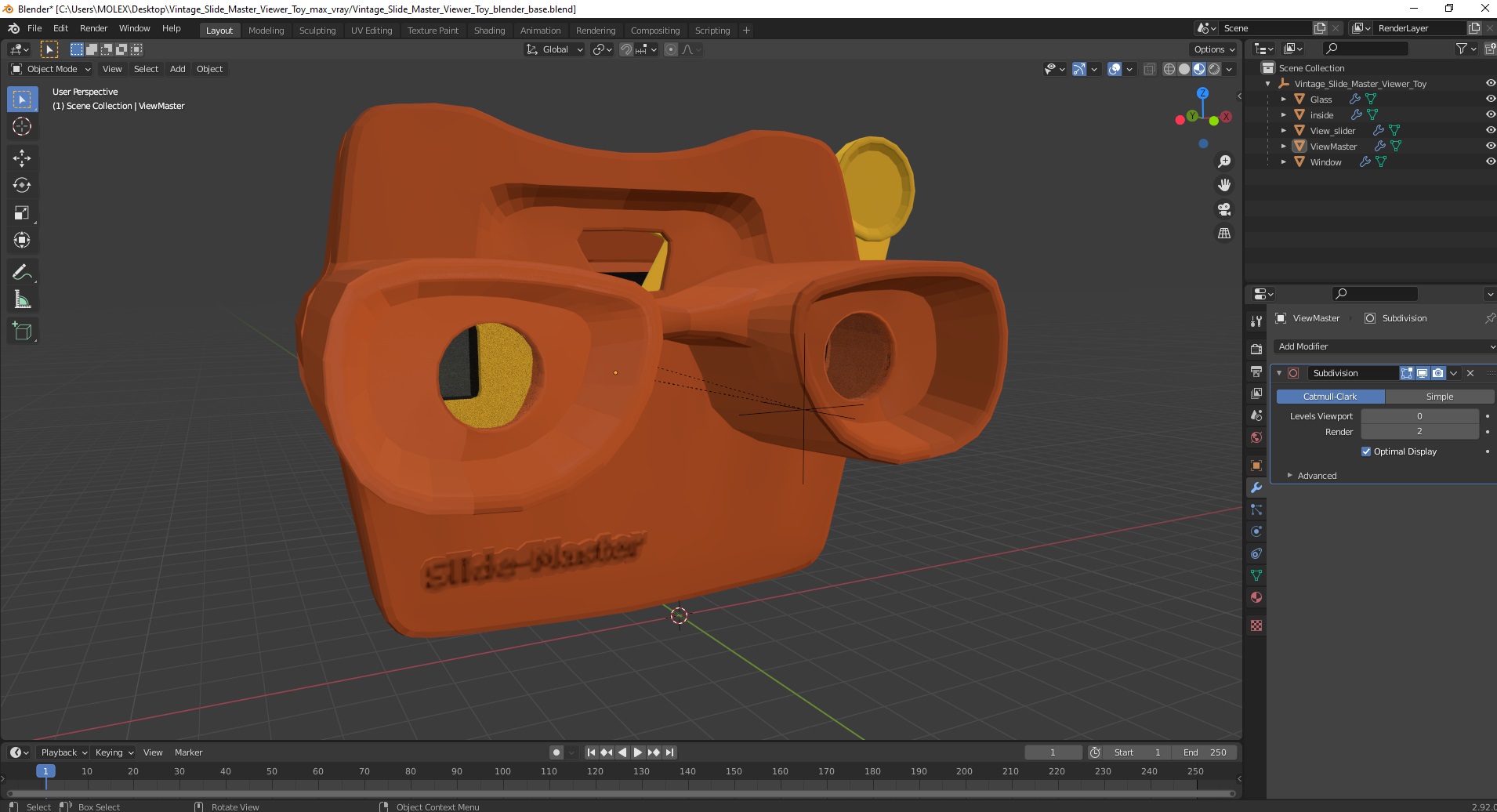
Task: Pick the Rotate tool
Action: (22, 186)
